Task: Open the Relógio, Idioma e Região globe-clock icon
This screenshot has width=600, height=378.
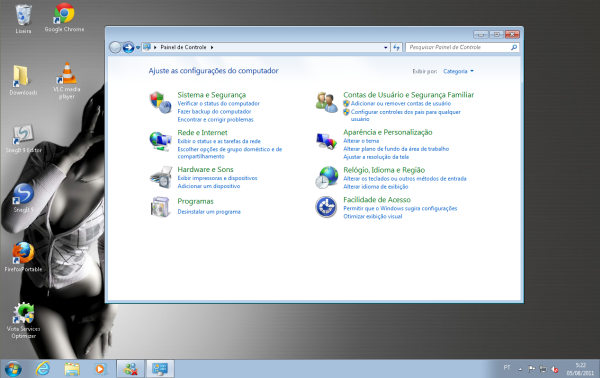Action: [327, 178]
